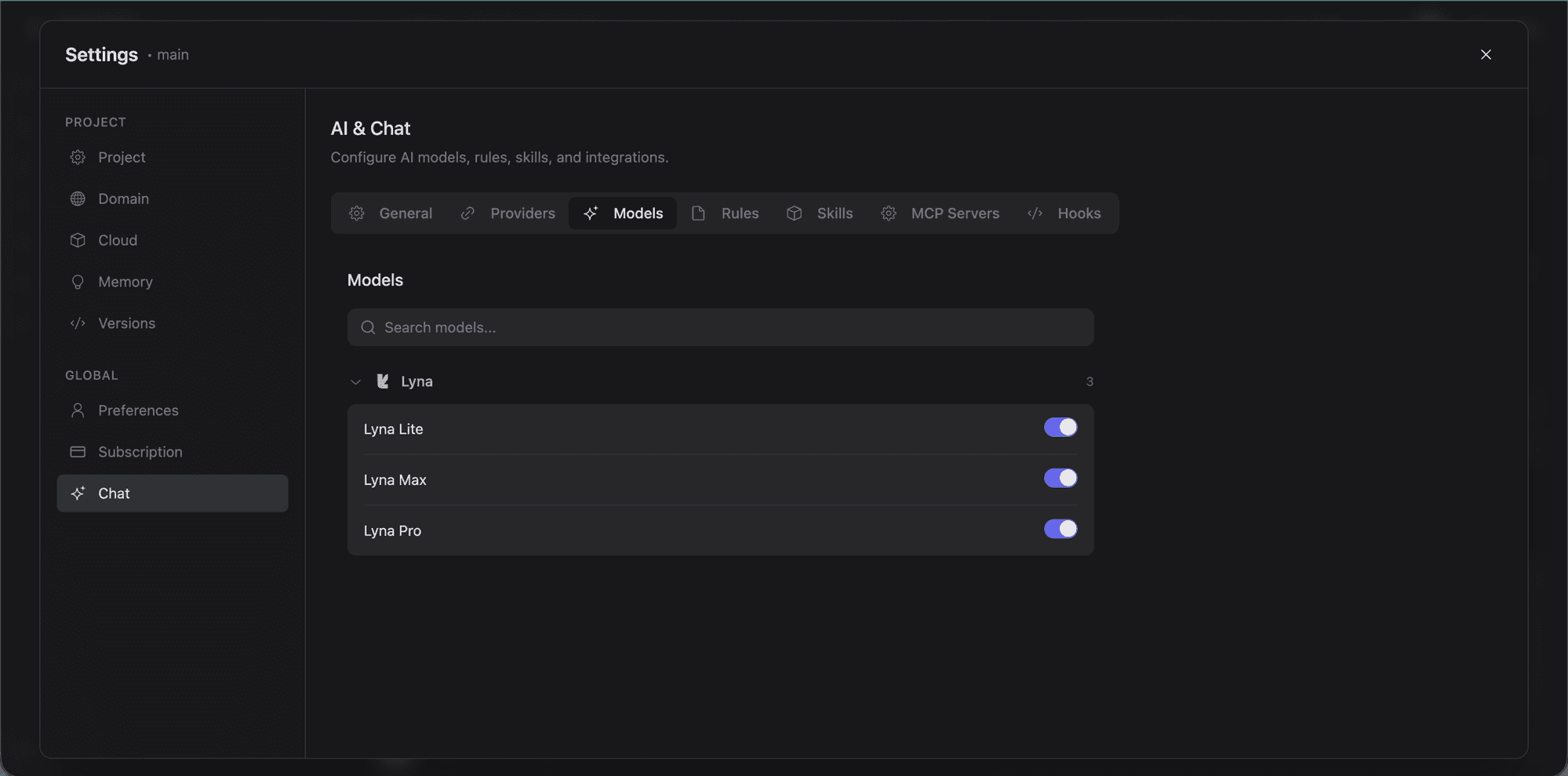This screenshot has width=1568, height=776.
Task: Click the Project gear icon in sidebar
Action: (x=78, y=158)
